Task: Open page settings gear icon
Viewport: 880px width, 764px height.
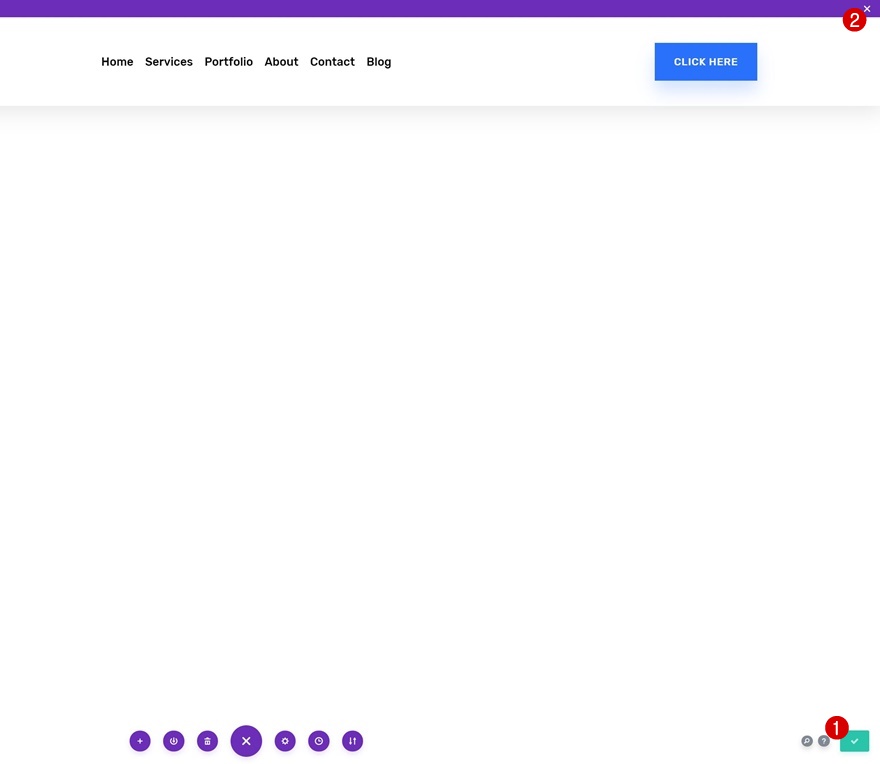Action: pos(285,741)
